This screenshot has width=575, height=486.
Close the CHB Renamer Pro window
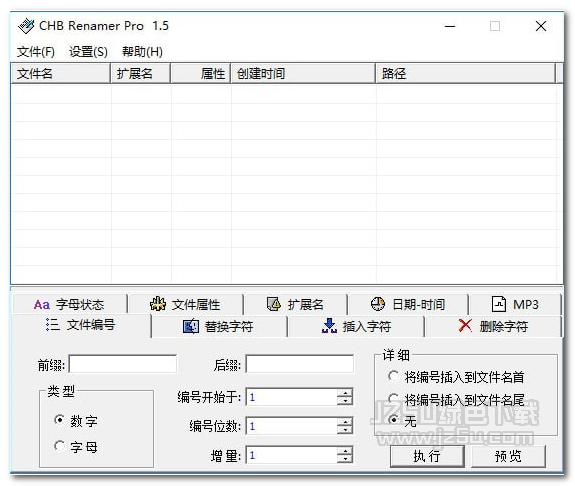pos(541,26)
